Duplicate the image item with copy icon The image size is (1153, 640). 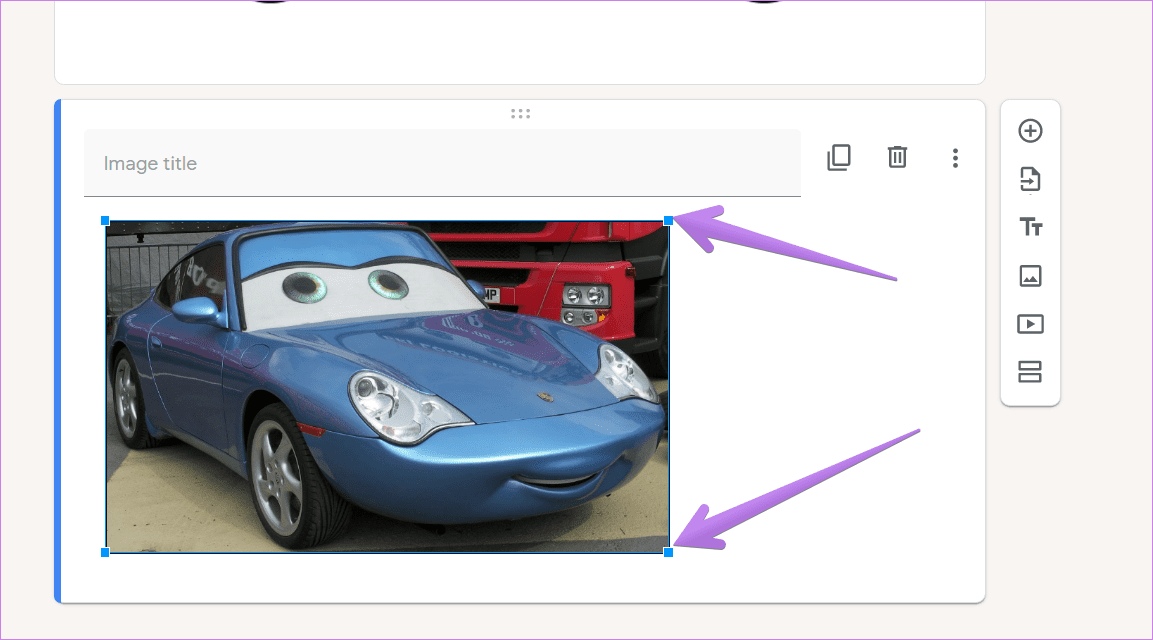coord(839,157)
